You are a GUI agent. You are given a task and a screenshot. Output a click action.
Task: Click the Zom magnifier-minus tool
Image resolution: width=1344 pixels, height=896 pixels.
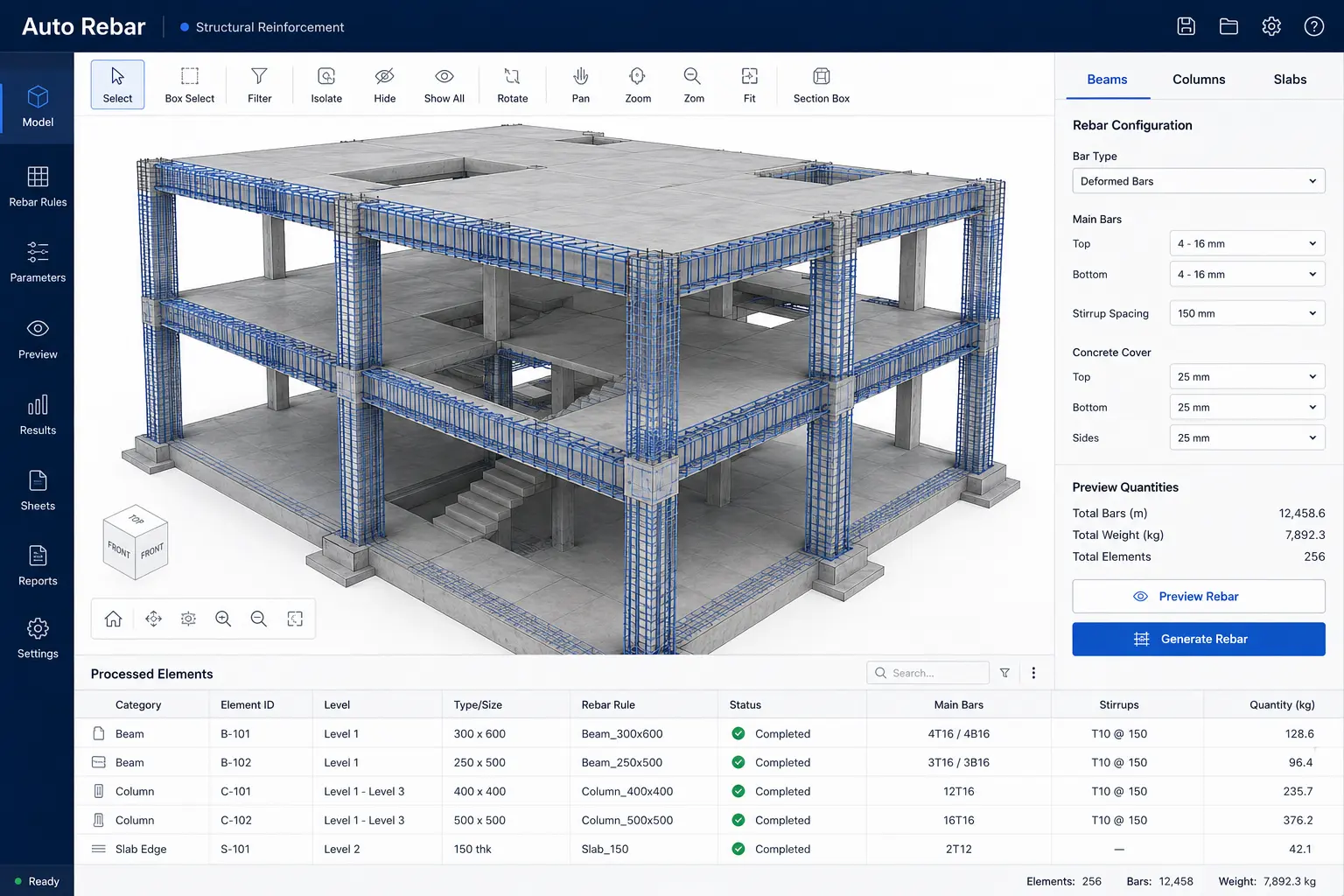click(694, 85)
